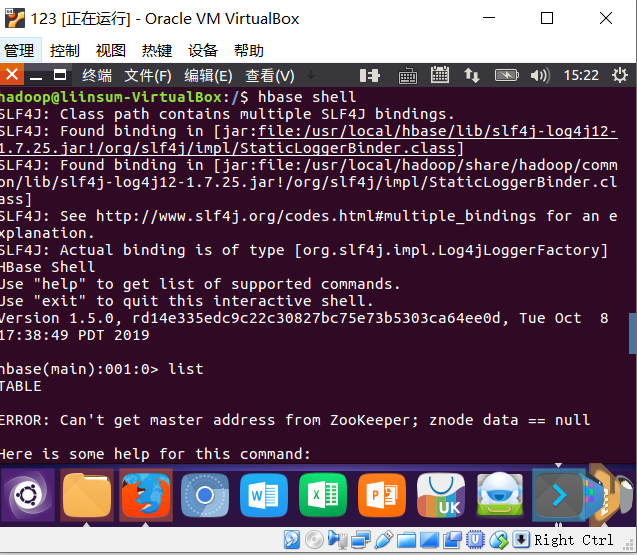Viewport: 637px width, 555px height.
Task: Click the mouse integration green arrow icon
Action: pyautogui.click(x=499, y=540)
